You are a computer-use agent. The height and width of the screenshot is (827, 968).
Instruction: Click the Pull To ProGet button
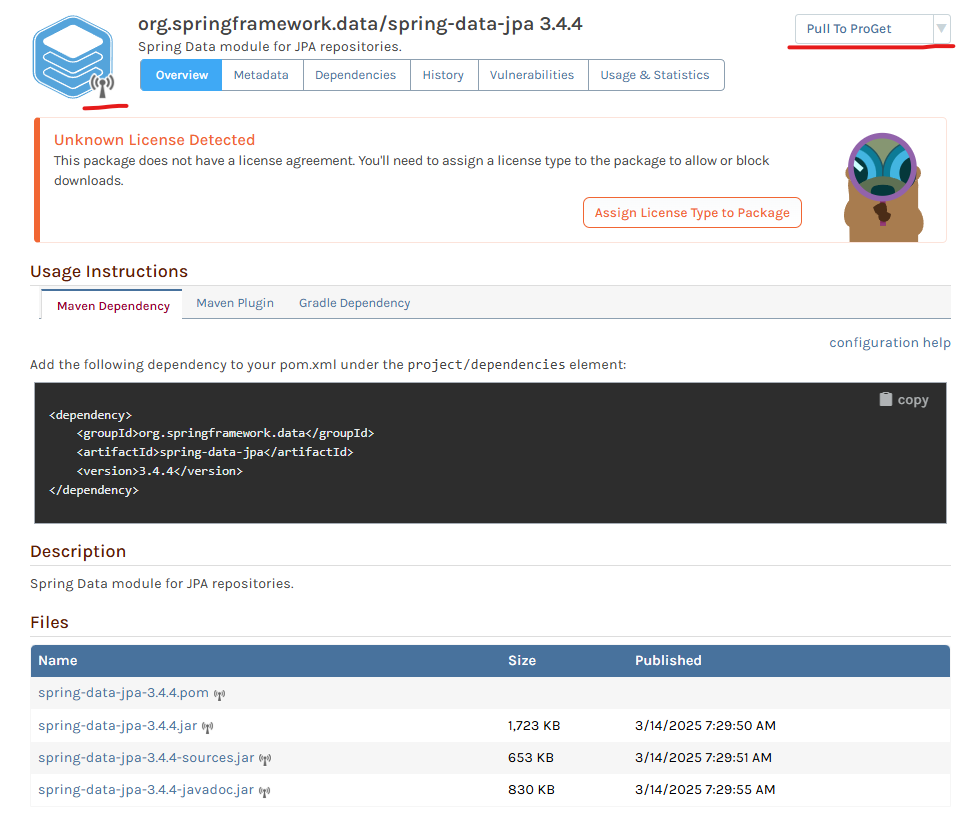(864, 29)
